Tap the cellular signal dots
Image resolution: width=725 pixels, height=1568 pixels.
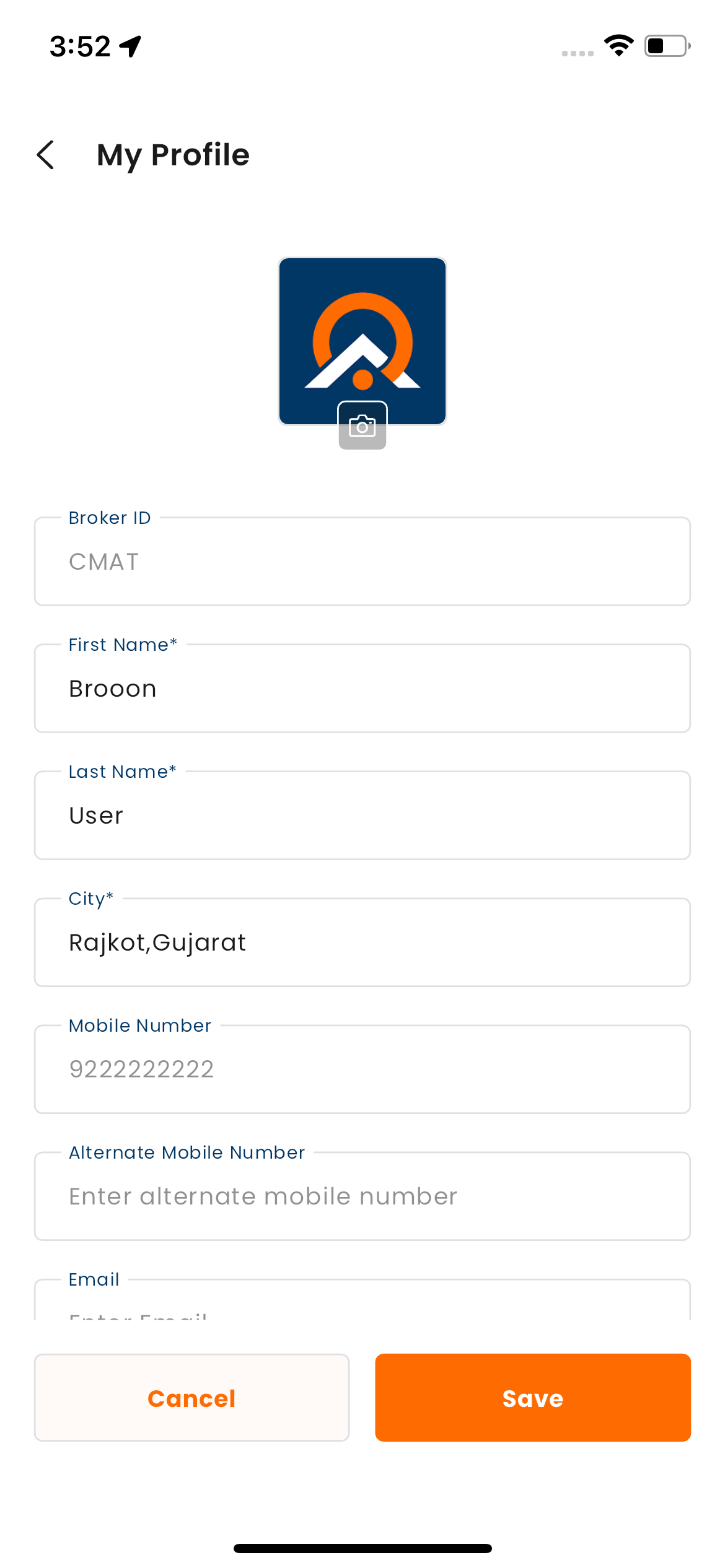click(578, 53)
